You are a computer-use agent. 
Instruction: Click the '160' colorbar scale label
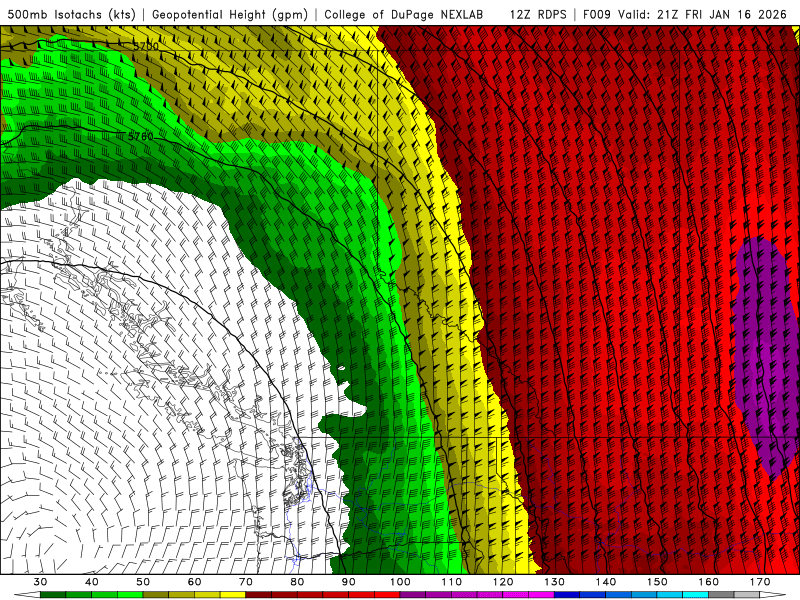click(x=709, y=582)
